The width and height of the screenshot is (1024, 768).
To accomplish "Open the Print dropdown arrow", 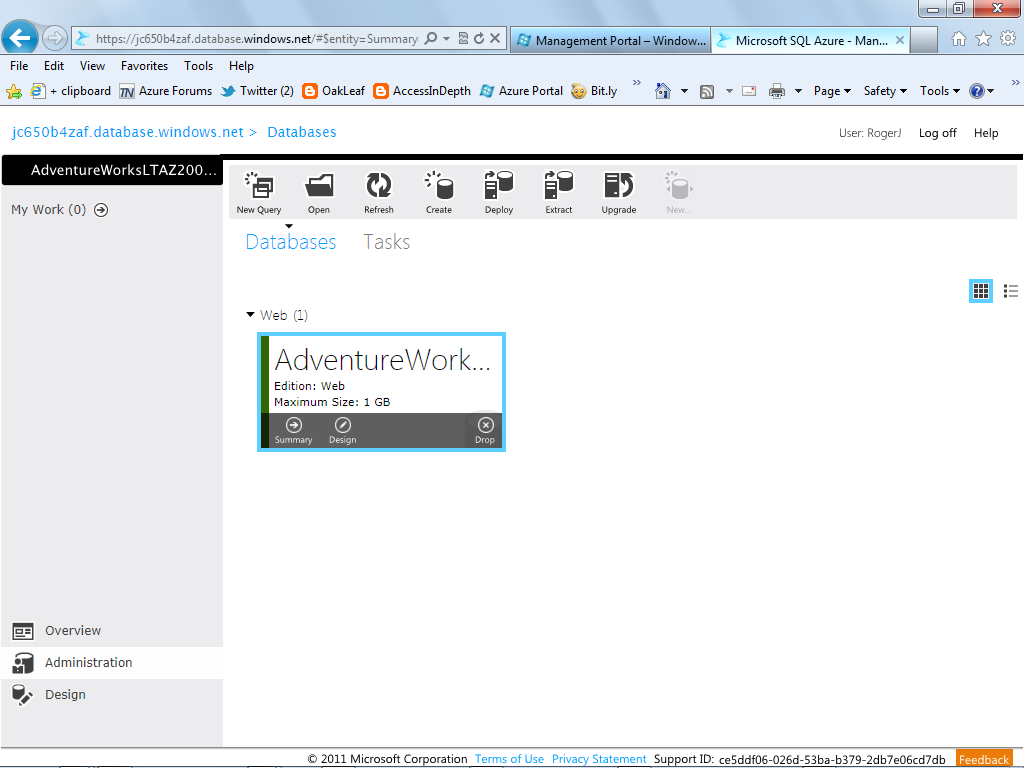I will 798,91.
